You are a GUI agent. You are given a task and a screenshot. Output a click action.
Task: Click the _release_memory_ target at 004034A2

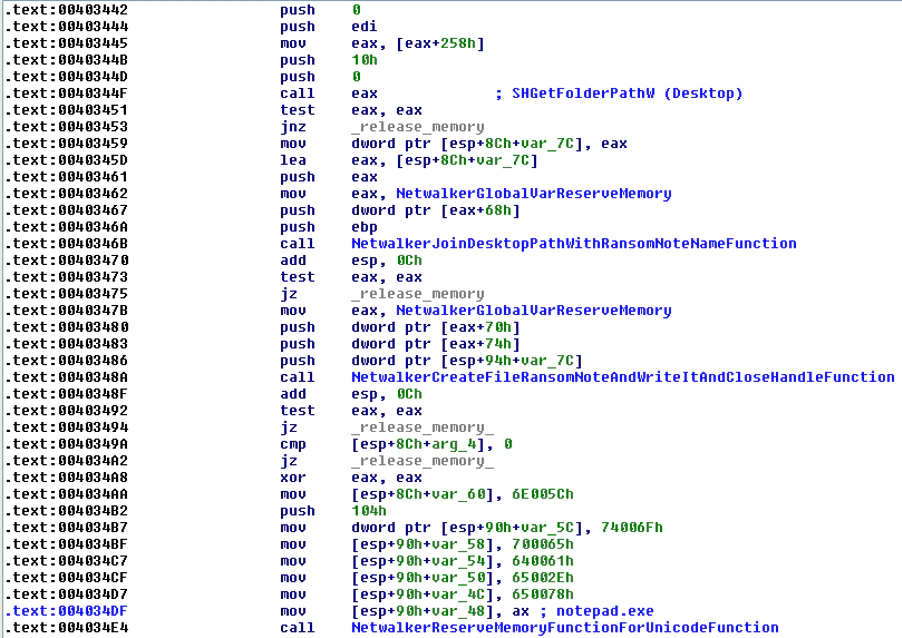422,460
